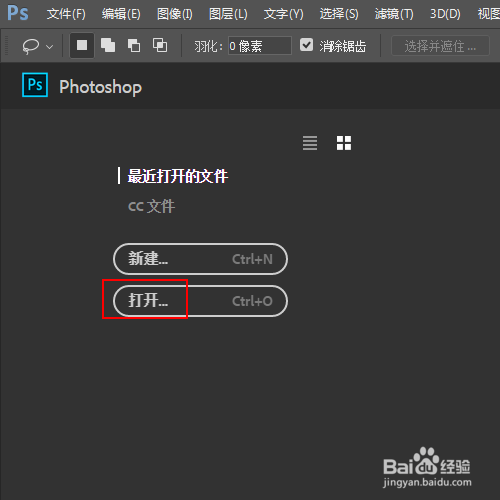Open the 滤镜(T) menu
Image resolution: width=500 pixels, height=500 pixels.
coord(394,14)
